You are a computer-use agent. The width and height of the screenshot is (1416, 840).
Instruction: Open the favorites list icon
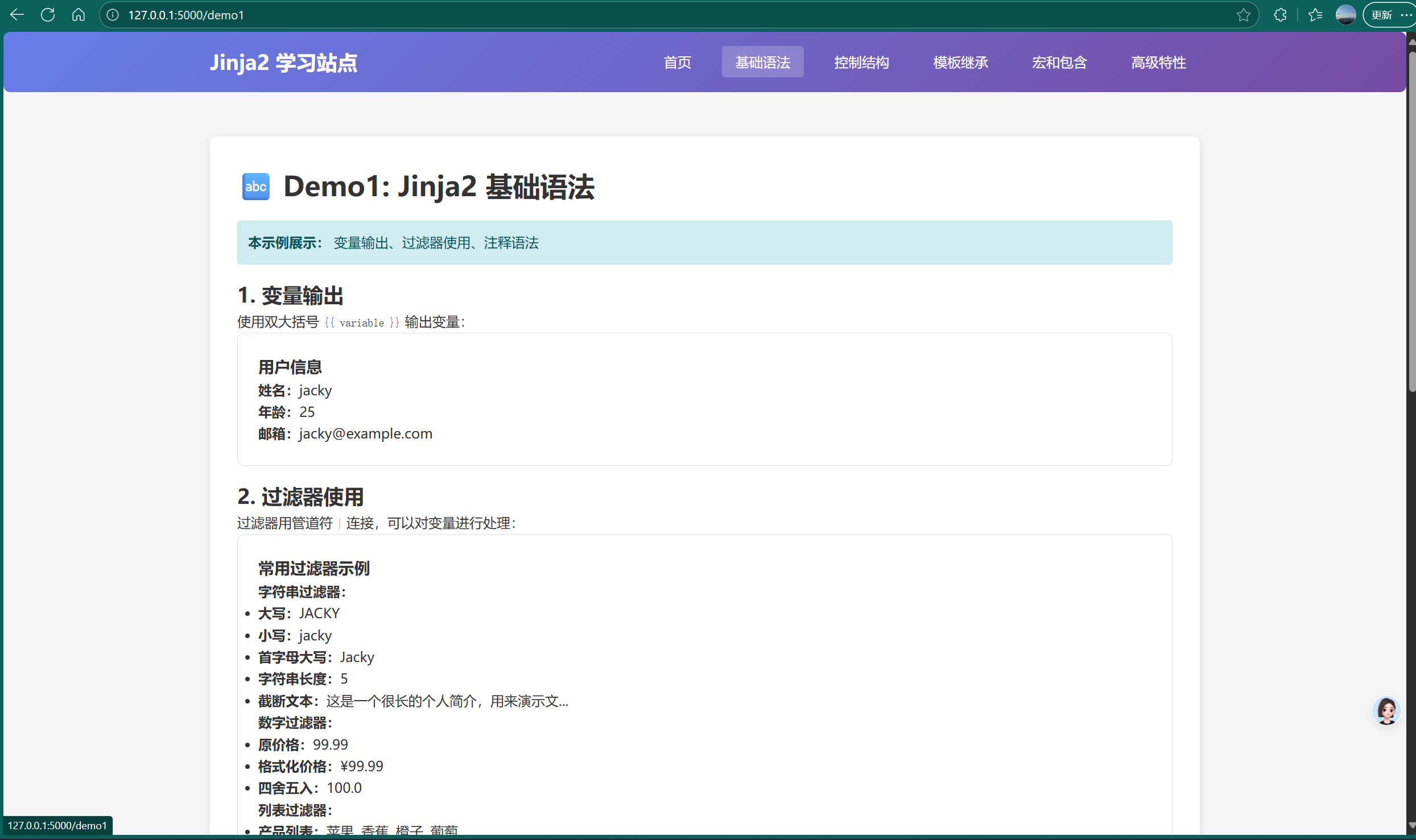pos(1315,15)
